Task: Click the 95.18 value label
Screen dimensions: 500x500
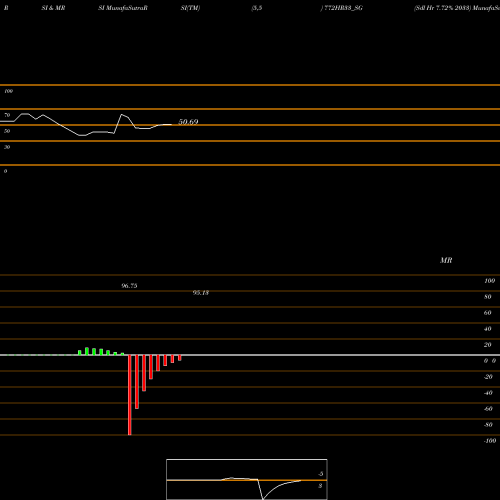Action: [201, 293]
